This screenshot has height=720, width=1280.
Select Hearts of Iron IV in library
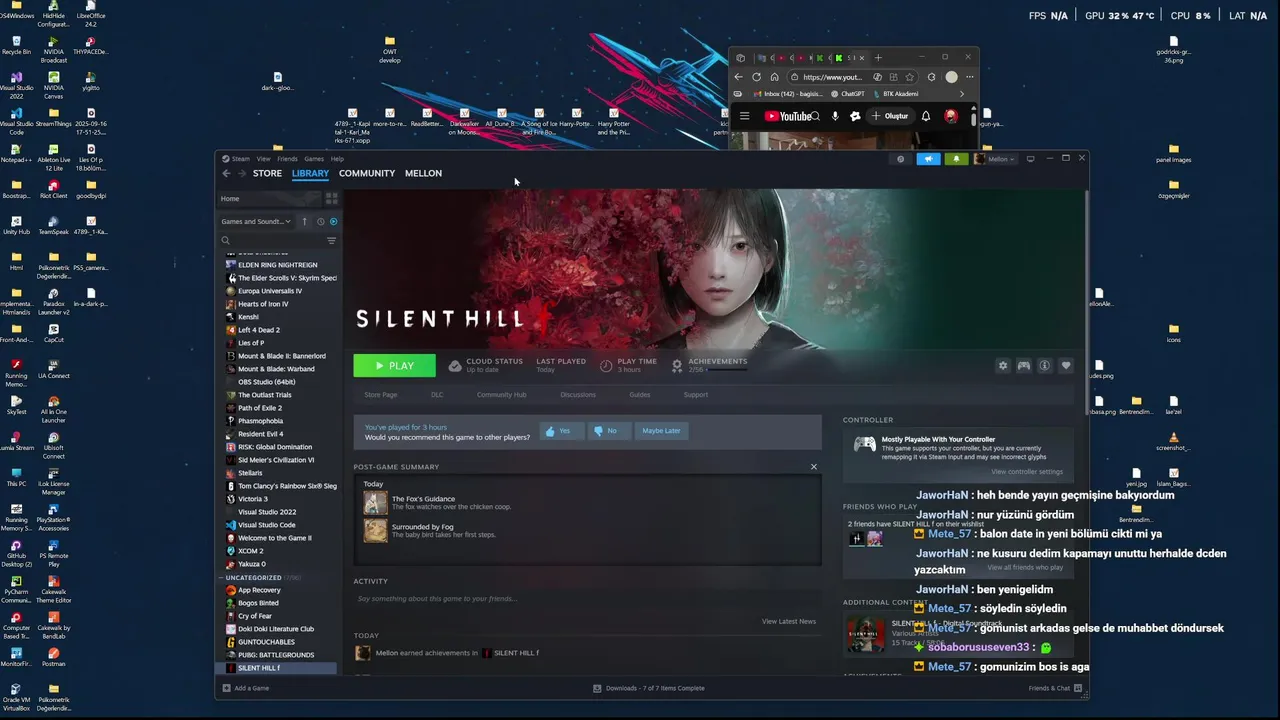pos(263,304)
